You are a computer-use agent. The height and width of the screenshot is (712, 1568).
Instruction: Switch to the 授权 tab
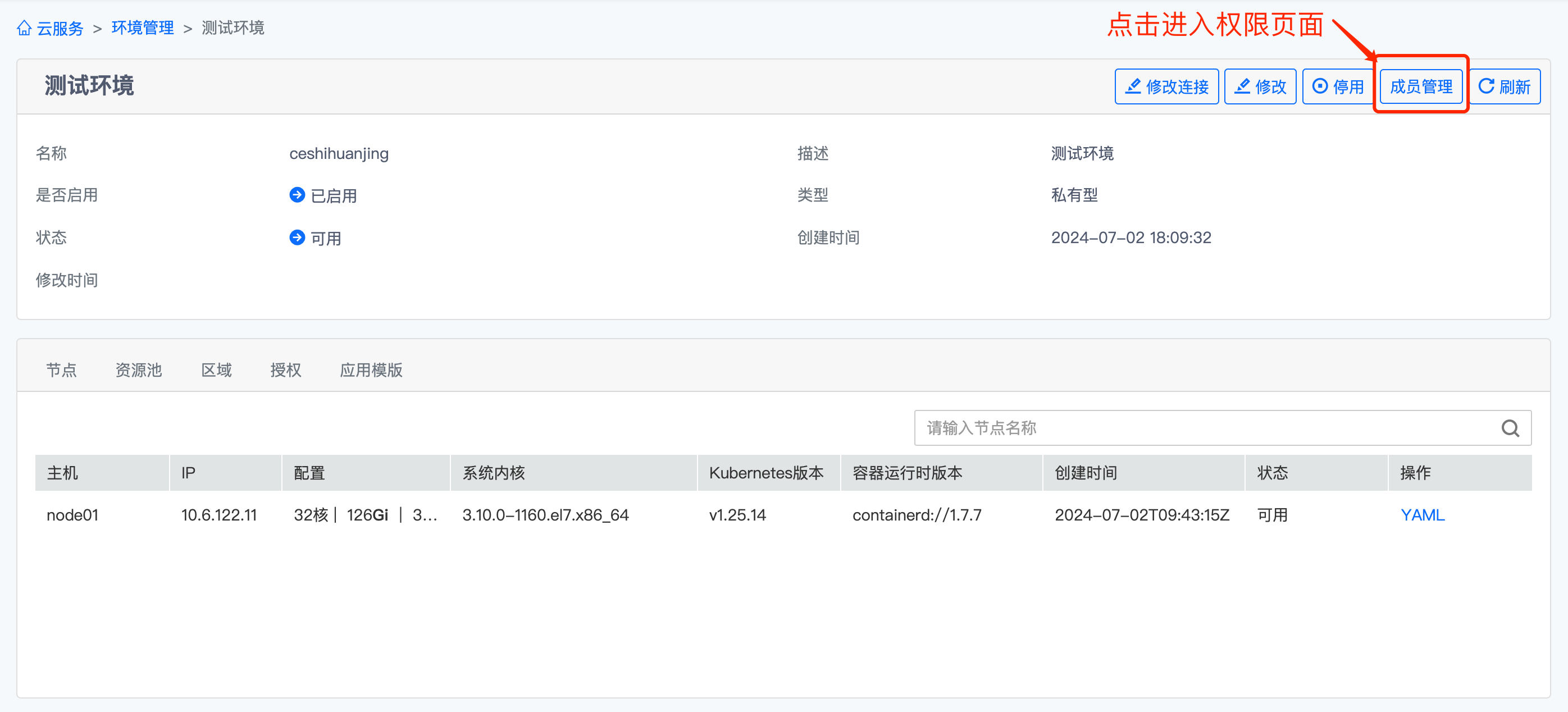[285, 370]
